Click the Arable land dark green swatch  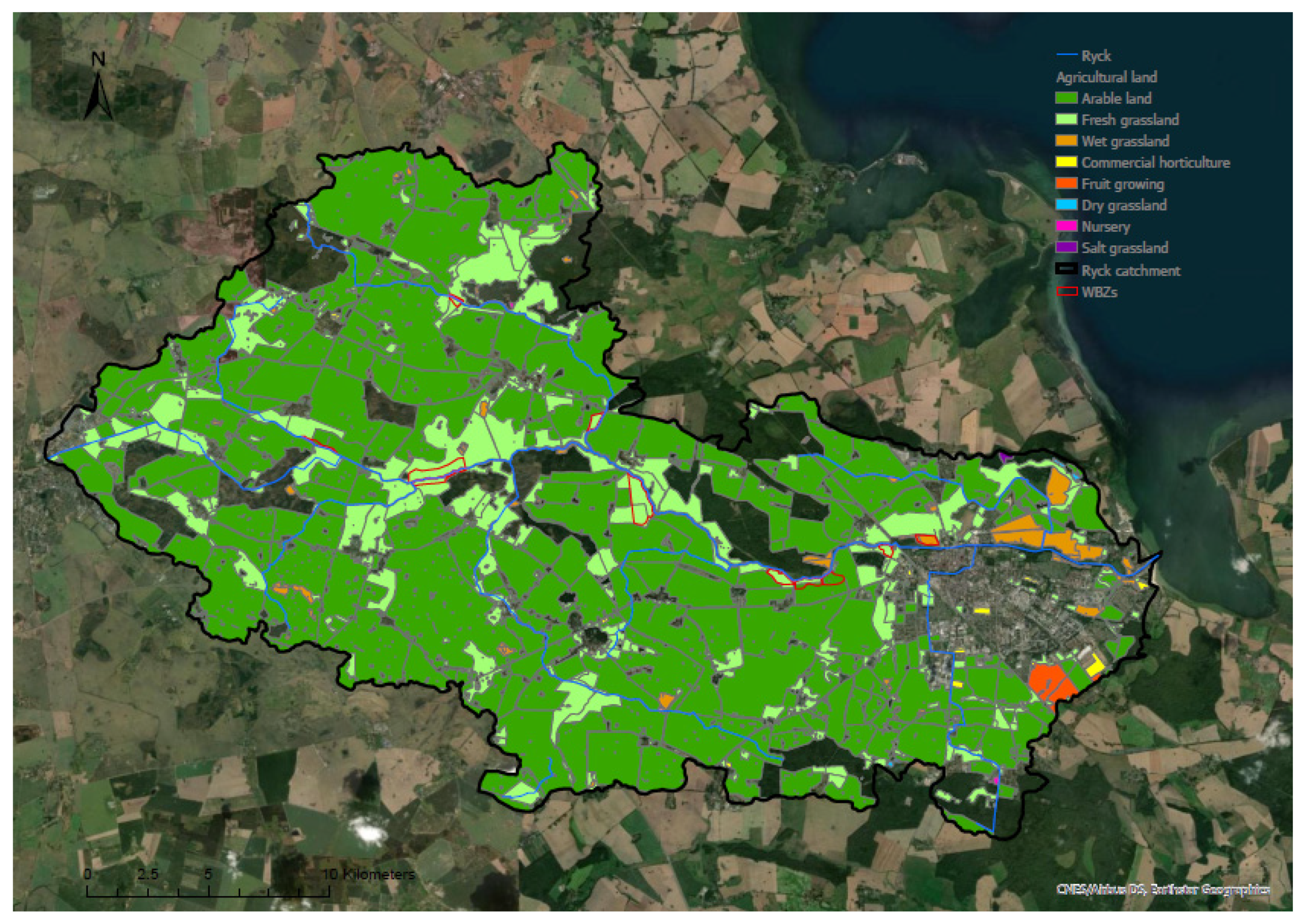1066,98
